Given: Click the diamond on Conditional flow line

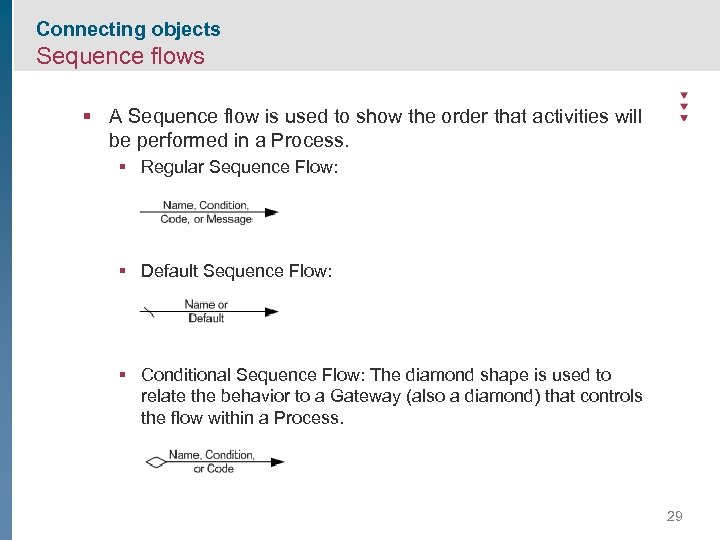Looking at the screenshot, I should click(155, 462).
